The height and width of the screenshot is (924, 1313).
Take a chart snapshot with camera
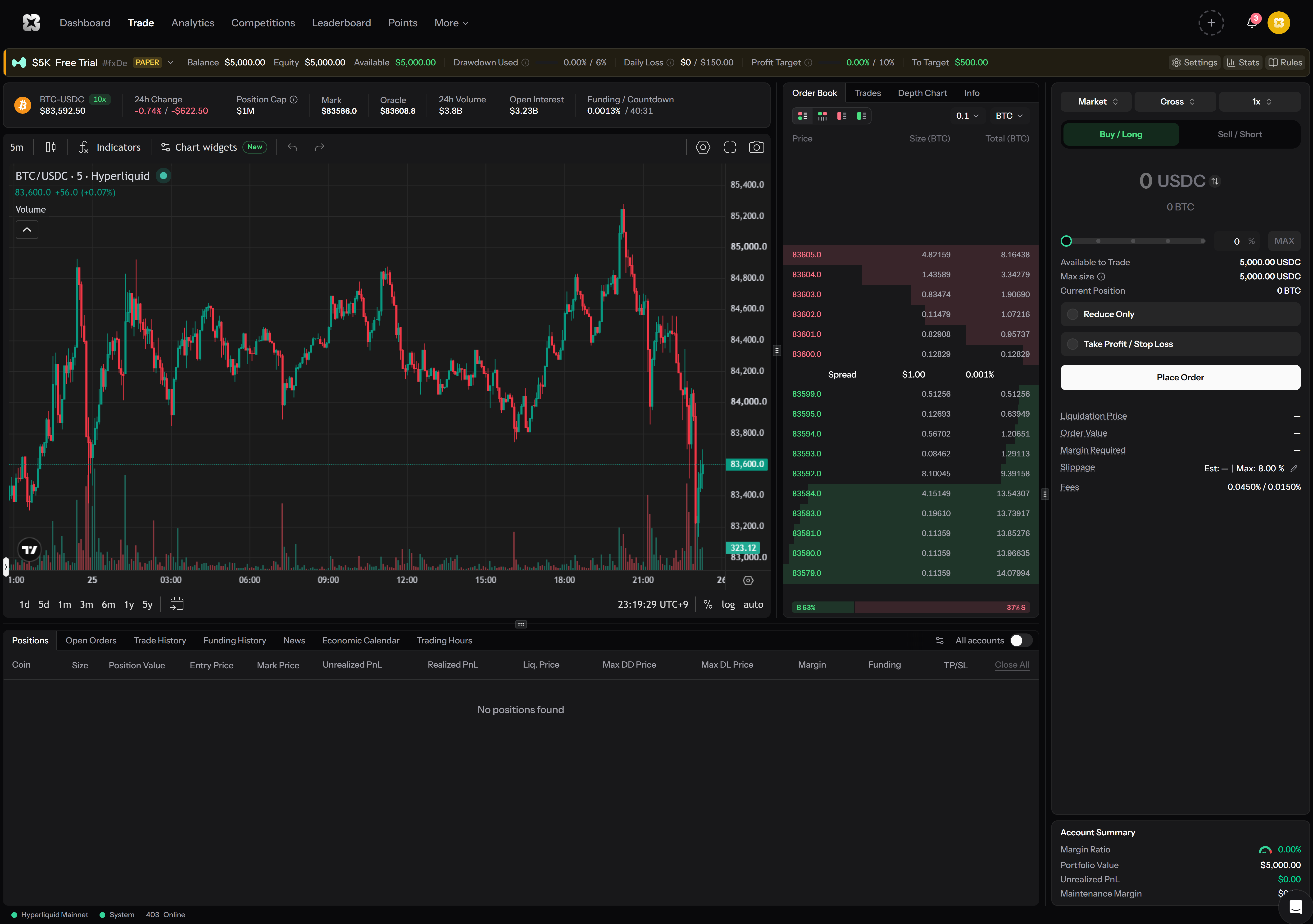click(x=757, y=147)
